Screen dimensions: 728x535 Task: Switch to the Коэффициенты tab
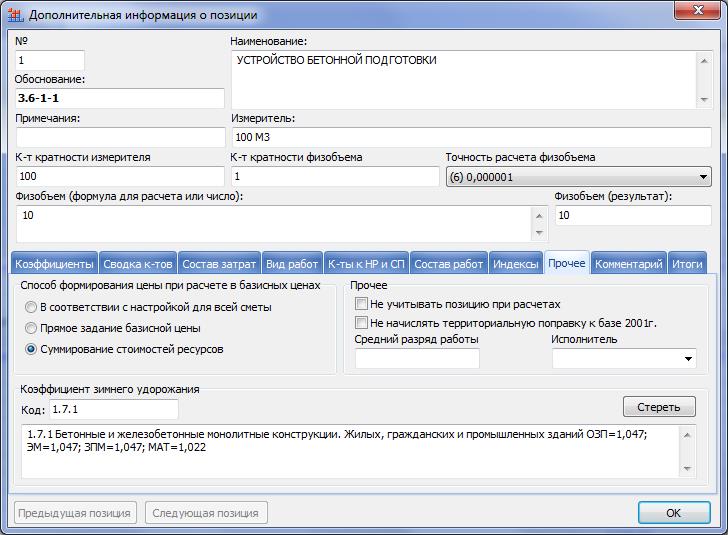click(54, 264)
